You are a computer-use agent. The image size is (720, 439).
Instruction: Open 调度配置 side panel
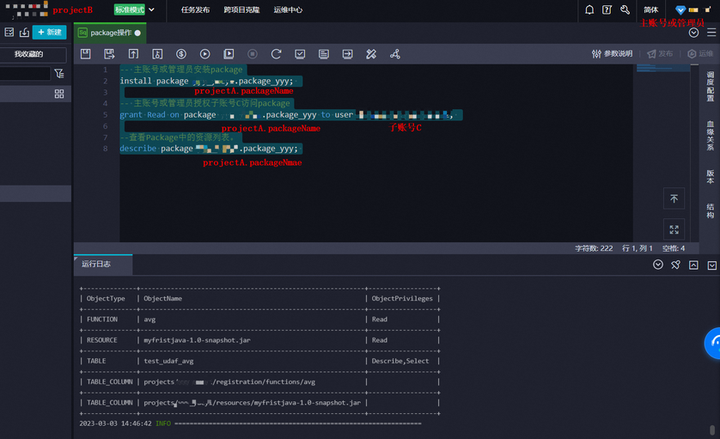point(710,86)
